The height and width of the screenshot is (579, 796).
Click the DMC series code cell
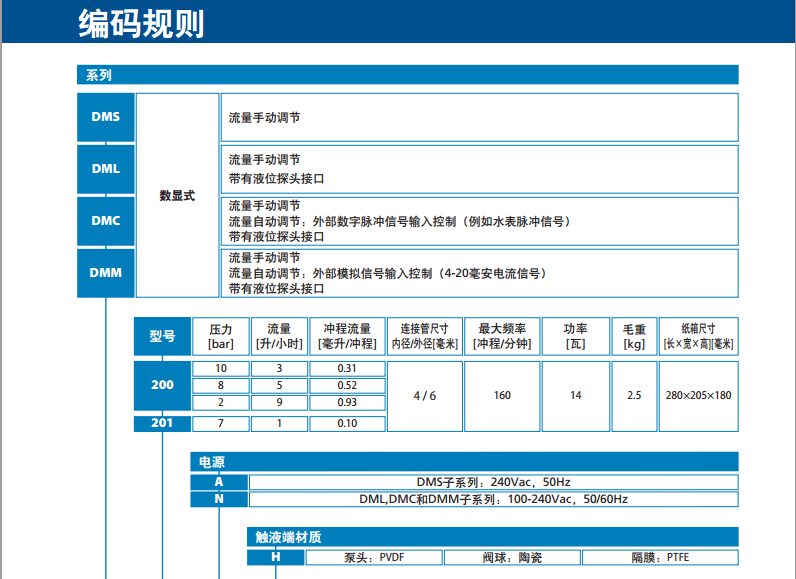[x=105, y=221]
